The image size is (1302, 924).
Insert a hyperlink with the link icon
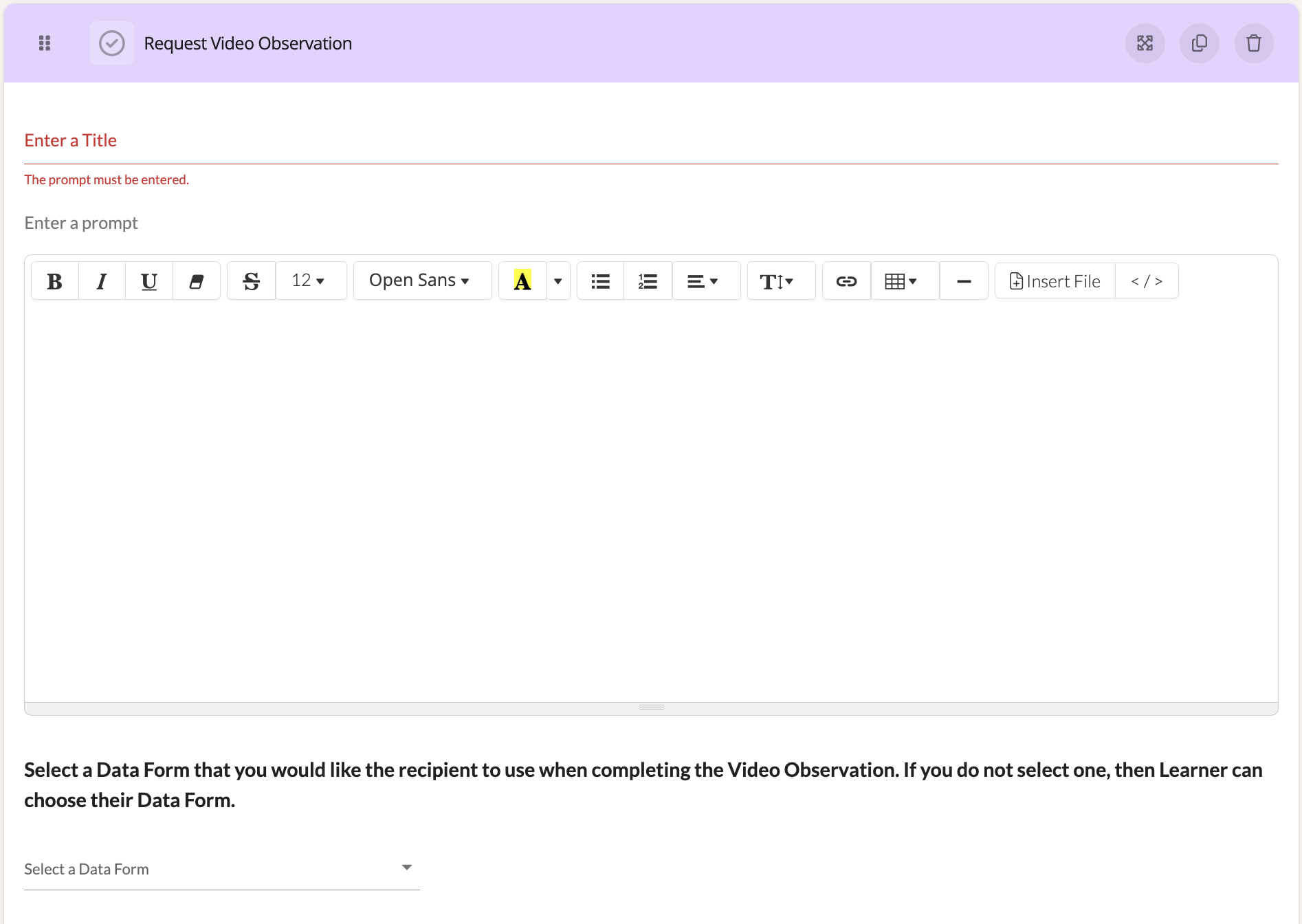click(x=846, y=281)
